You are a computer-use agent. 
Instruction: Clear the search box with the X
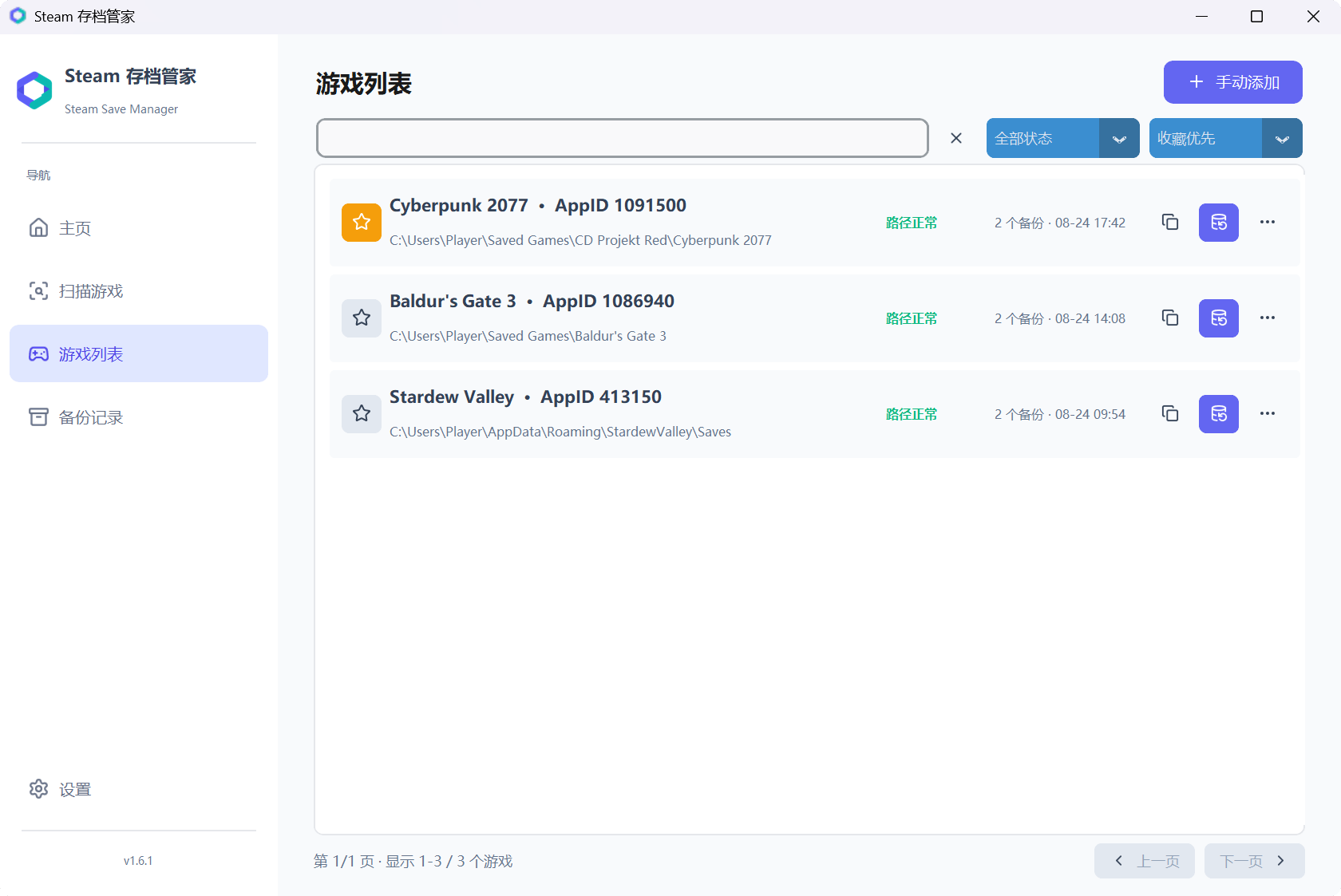tap(956, 138)
